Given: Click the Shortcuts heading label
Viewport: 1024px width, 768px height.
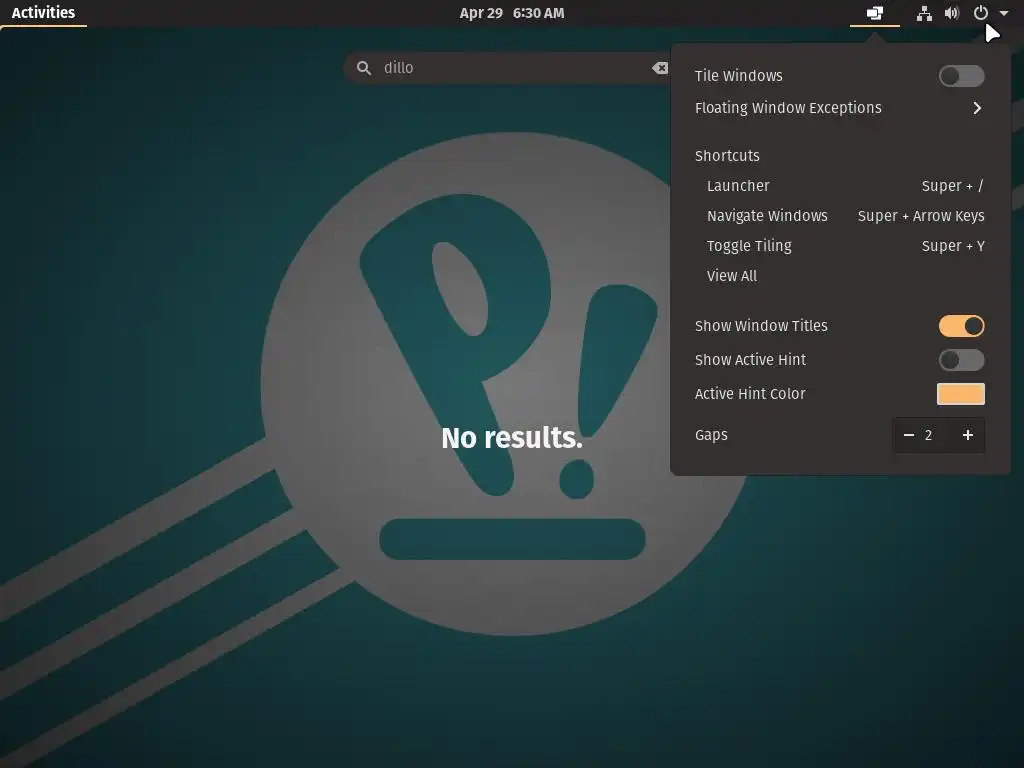Looking at the screenshot, I should click(727, 156).
